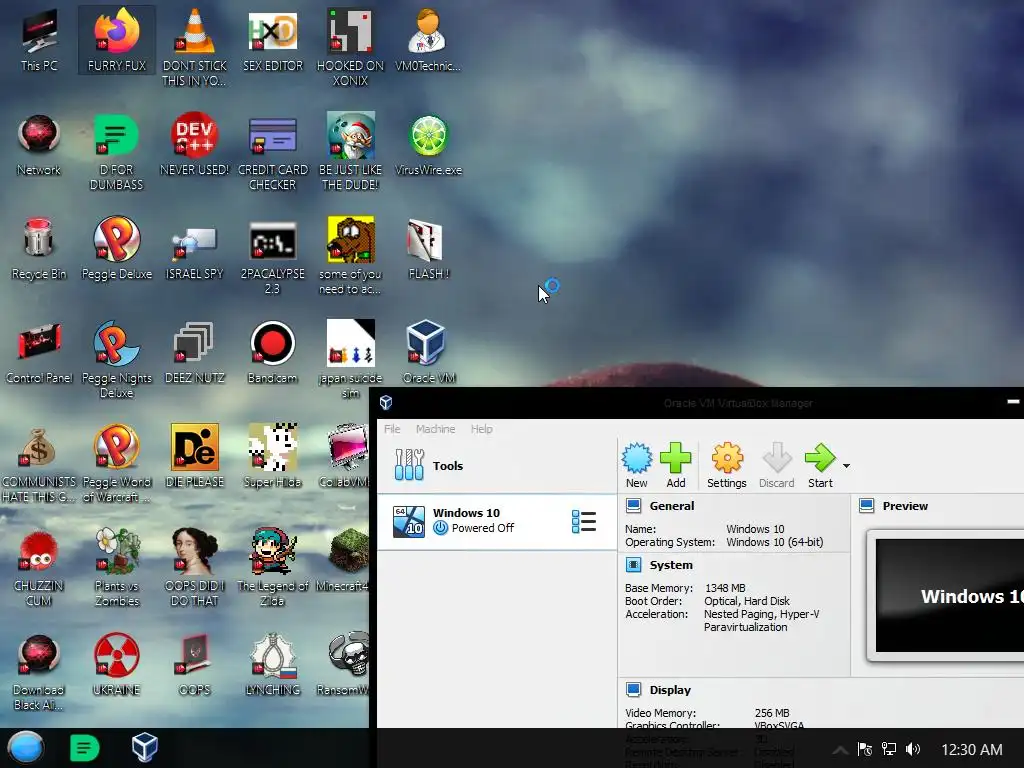Select the Peggle Deluxe desktop icon
This screenshot has height=768, width=1024.
pyautogui.click(x=117, y=249)
